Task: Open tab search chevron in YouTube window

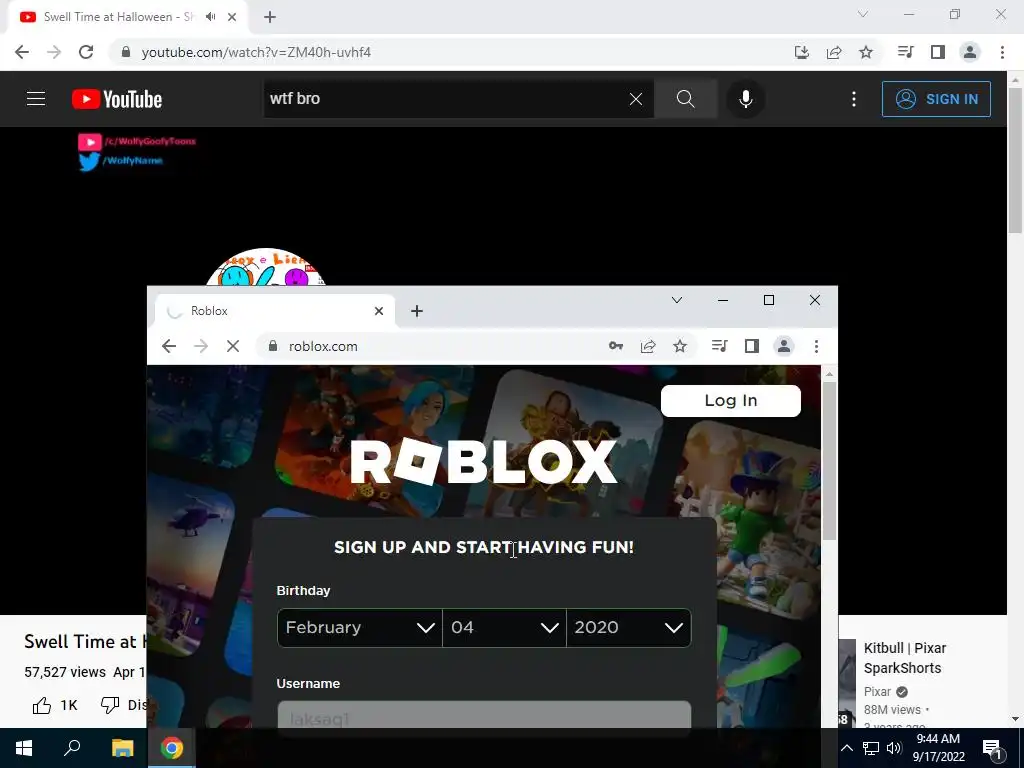Action: [863, 14]
